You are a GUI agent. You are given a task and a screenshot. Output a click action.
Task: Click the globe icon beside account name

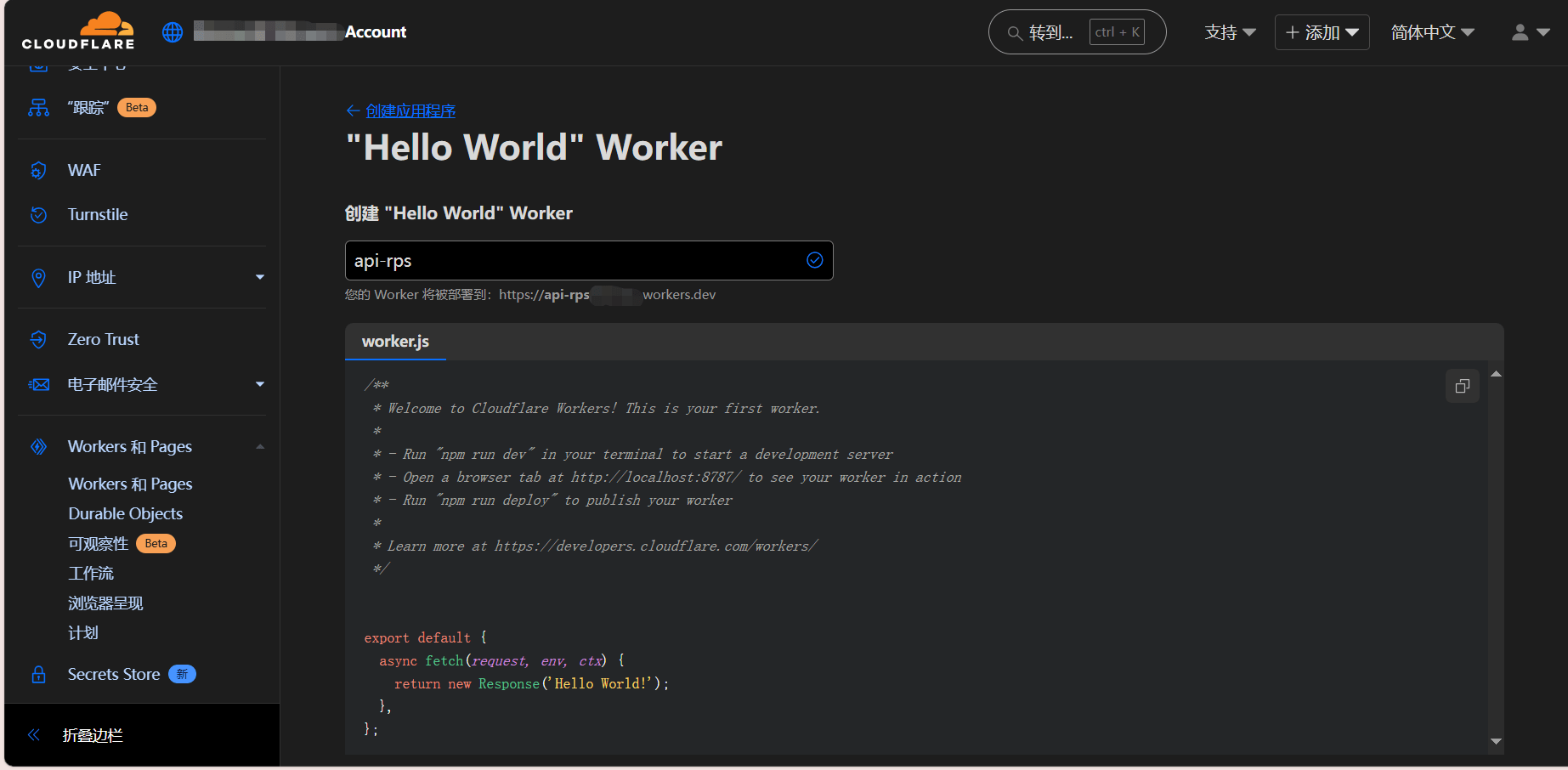173,32
